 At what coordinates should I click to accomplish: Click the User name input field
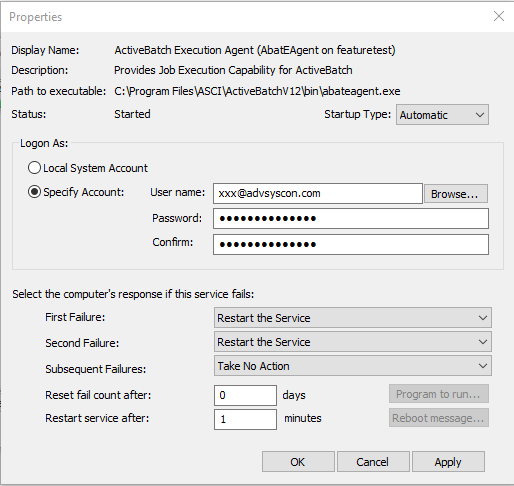(x=318, y=193)
